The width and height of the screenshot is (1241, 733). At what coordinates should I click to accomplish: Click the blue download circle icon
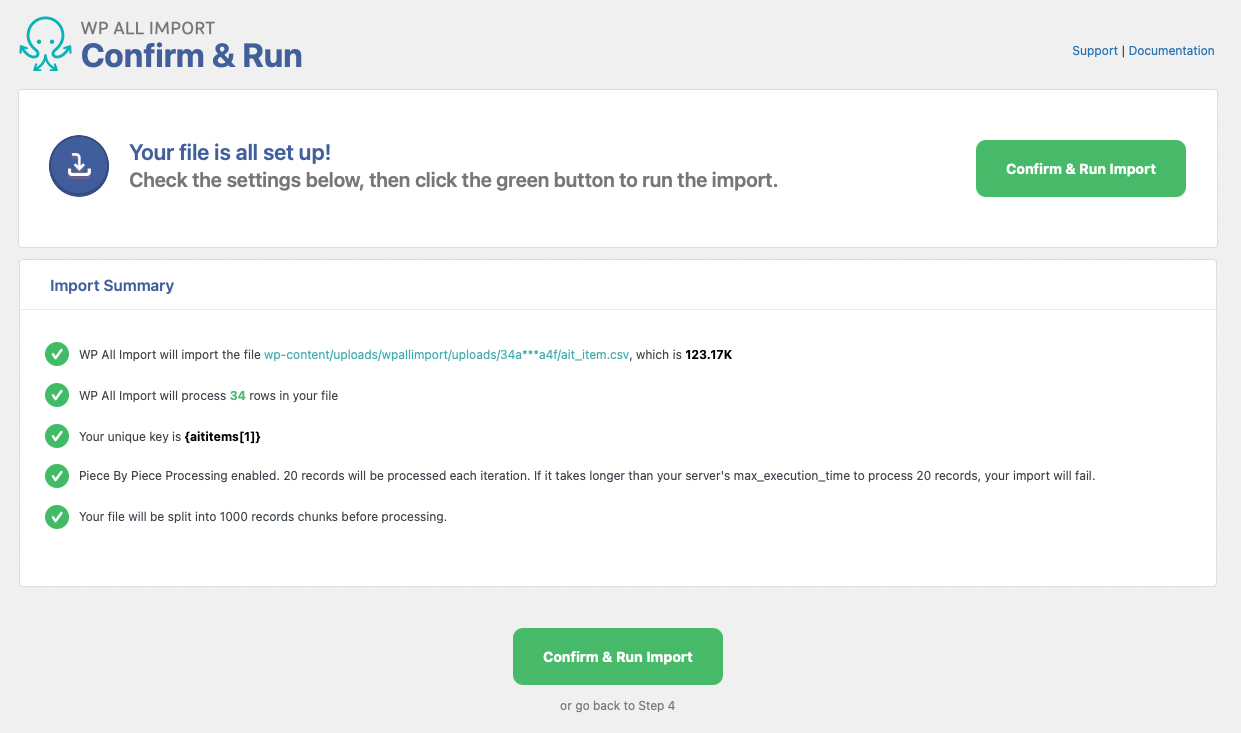click(x=79, y=166)
